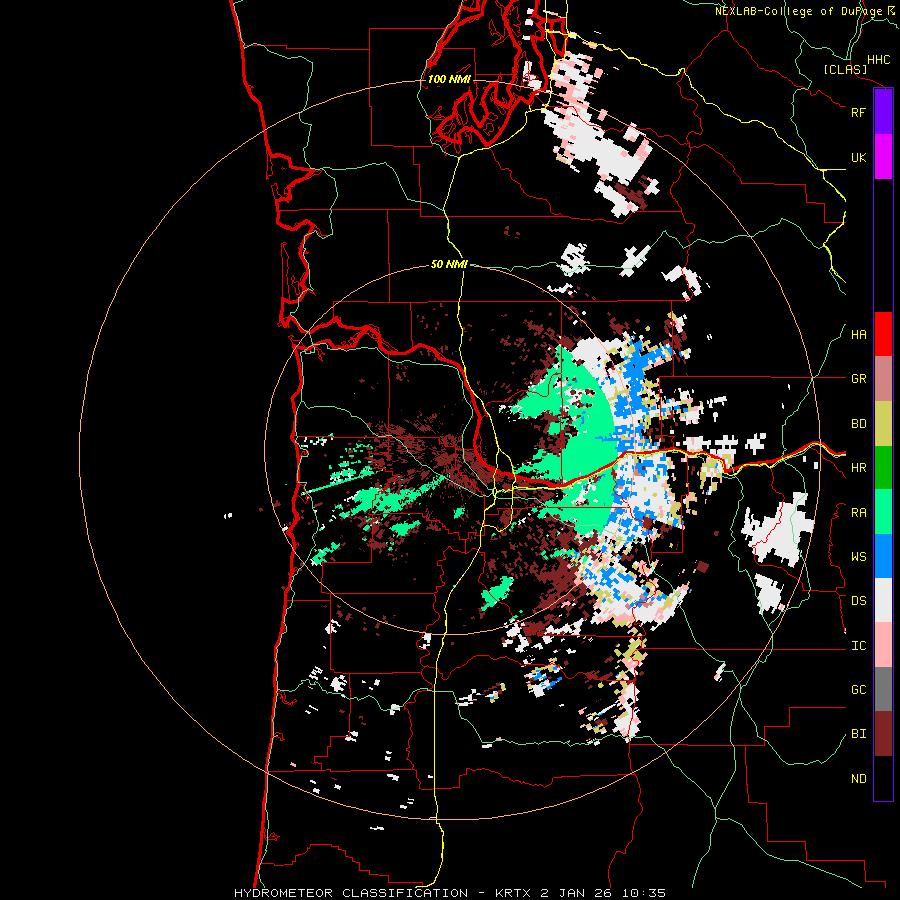Click the RA legend label text
Image resolution: width=900 pixels, height=900 pixels.
(x=858, y=513)
